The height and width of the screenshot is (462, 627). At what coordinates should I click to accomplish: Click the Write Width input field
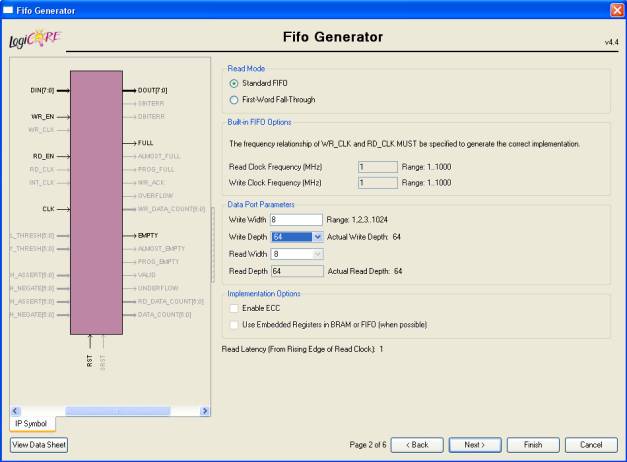tap(296, 220)
